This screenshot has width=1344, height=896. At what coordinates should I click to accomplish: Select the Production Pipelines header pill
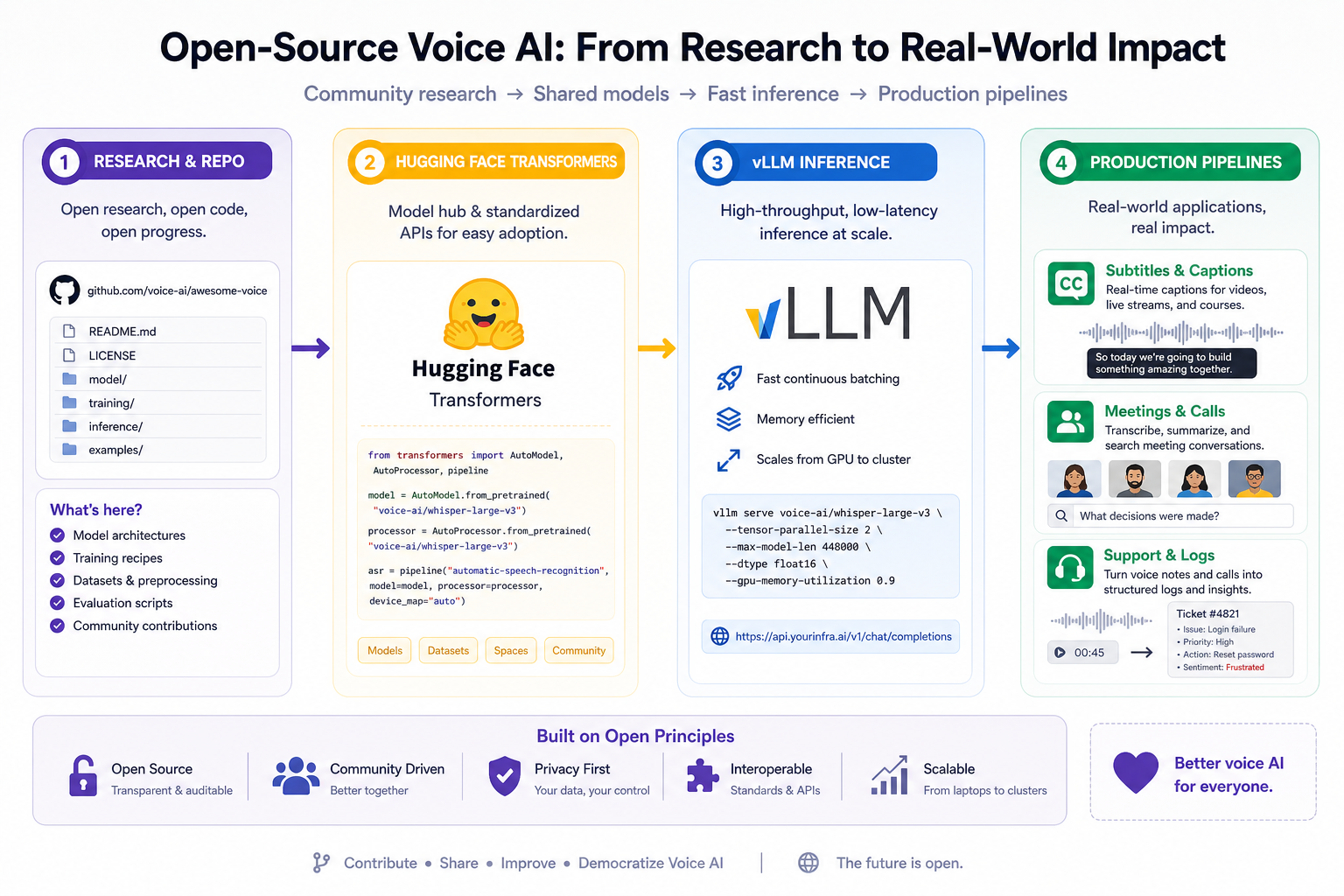(1171, 162)
